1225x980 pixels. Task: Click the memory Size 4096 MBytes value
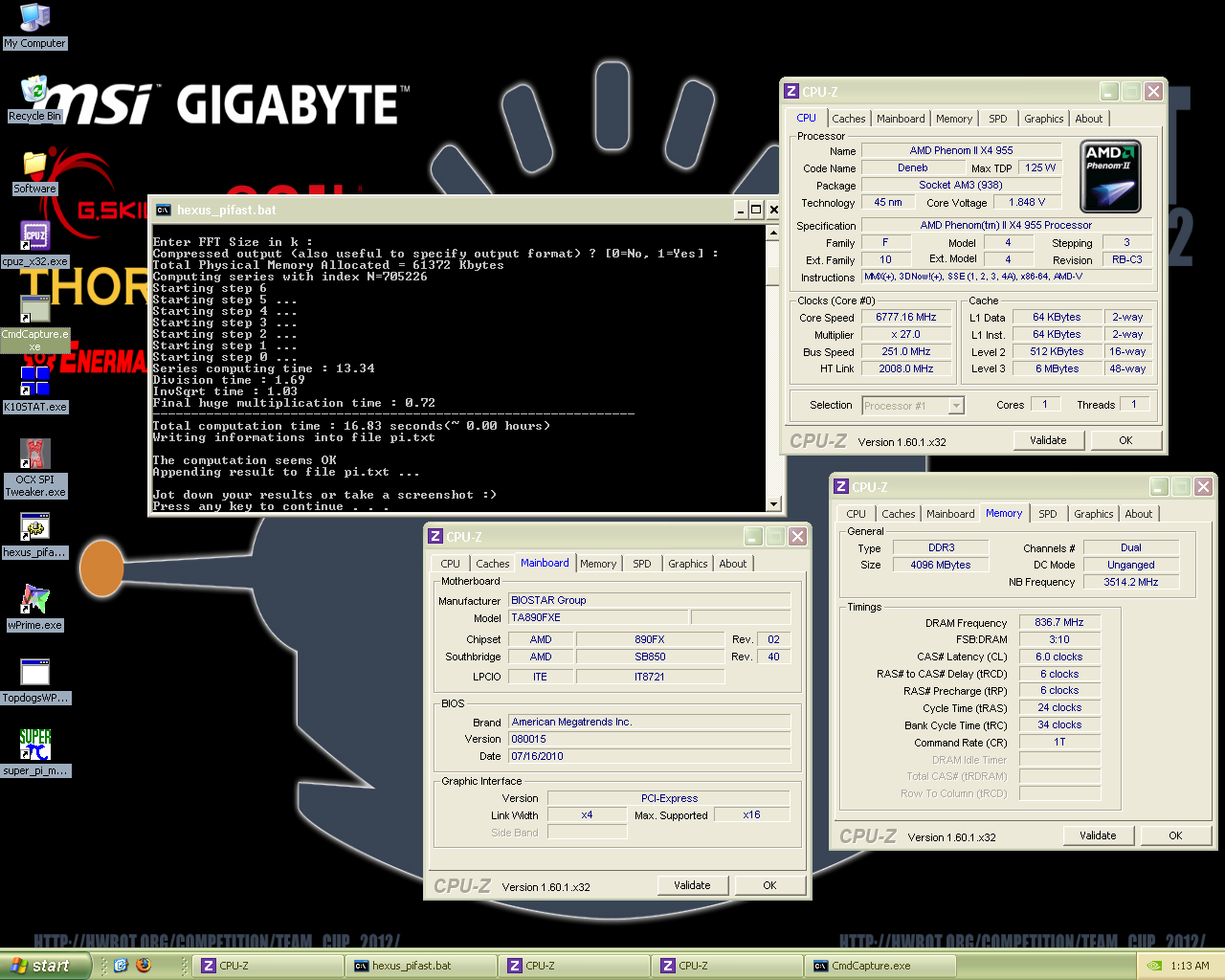(x=940, y=565)
